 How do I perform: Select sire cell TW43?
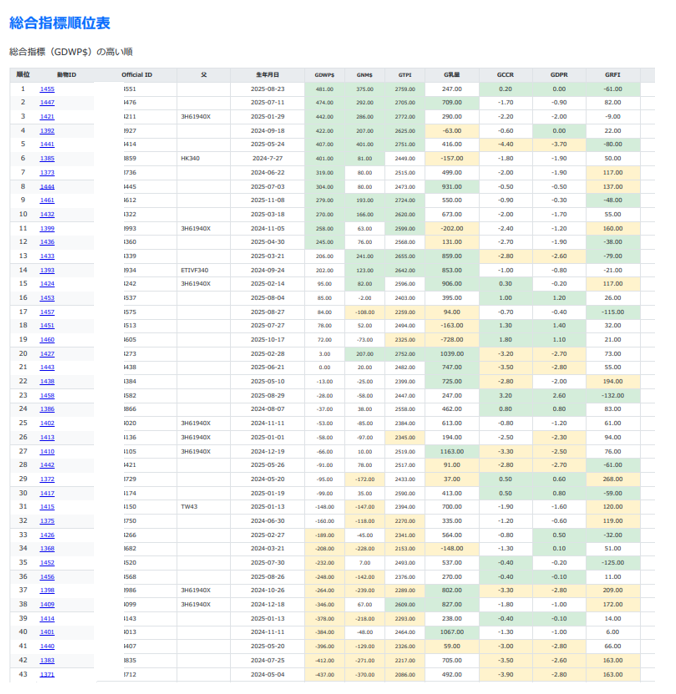(189, 507)
